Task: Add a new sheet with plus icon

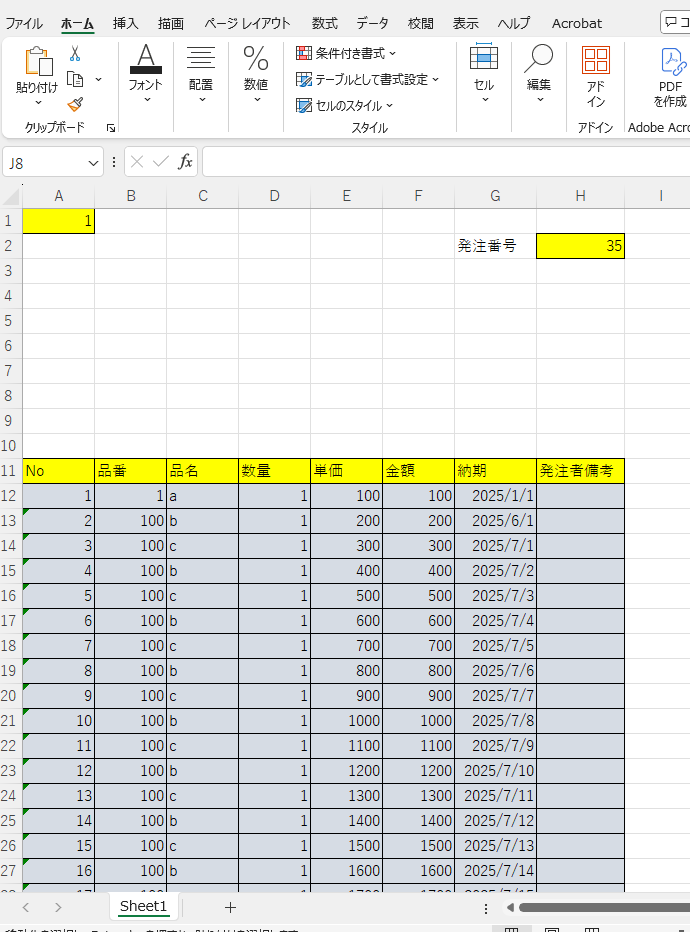Action: coord(230,907)
